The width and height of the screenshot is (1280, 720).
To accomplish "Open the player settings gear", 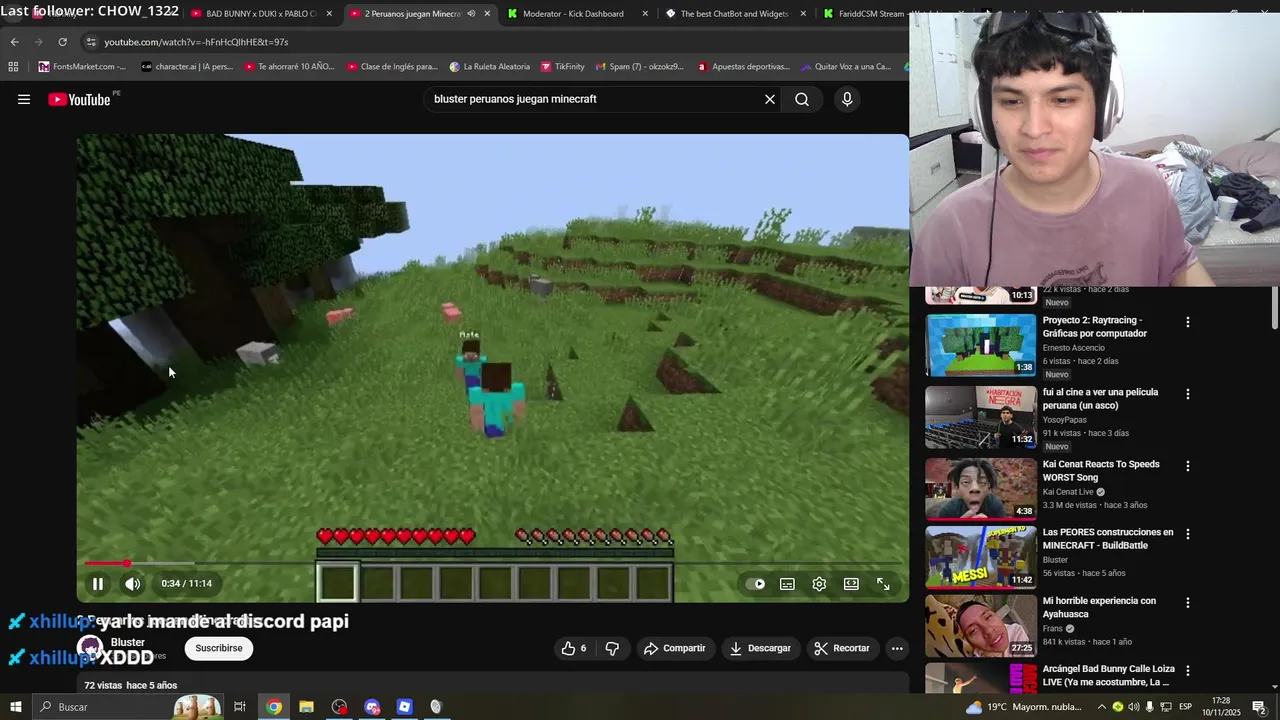I will point(820,584).
